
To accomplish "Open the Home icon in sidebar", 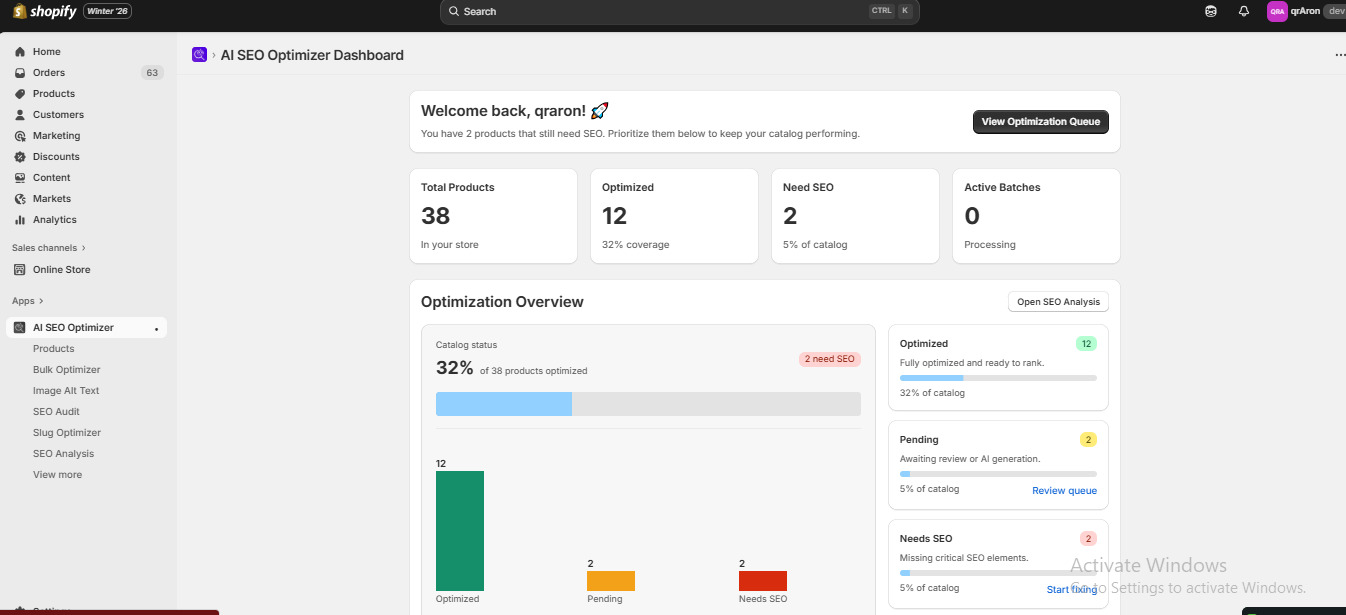I will 20,52.
